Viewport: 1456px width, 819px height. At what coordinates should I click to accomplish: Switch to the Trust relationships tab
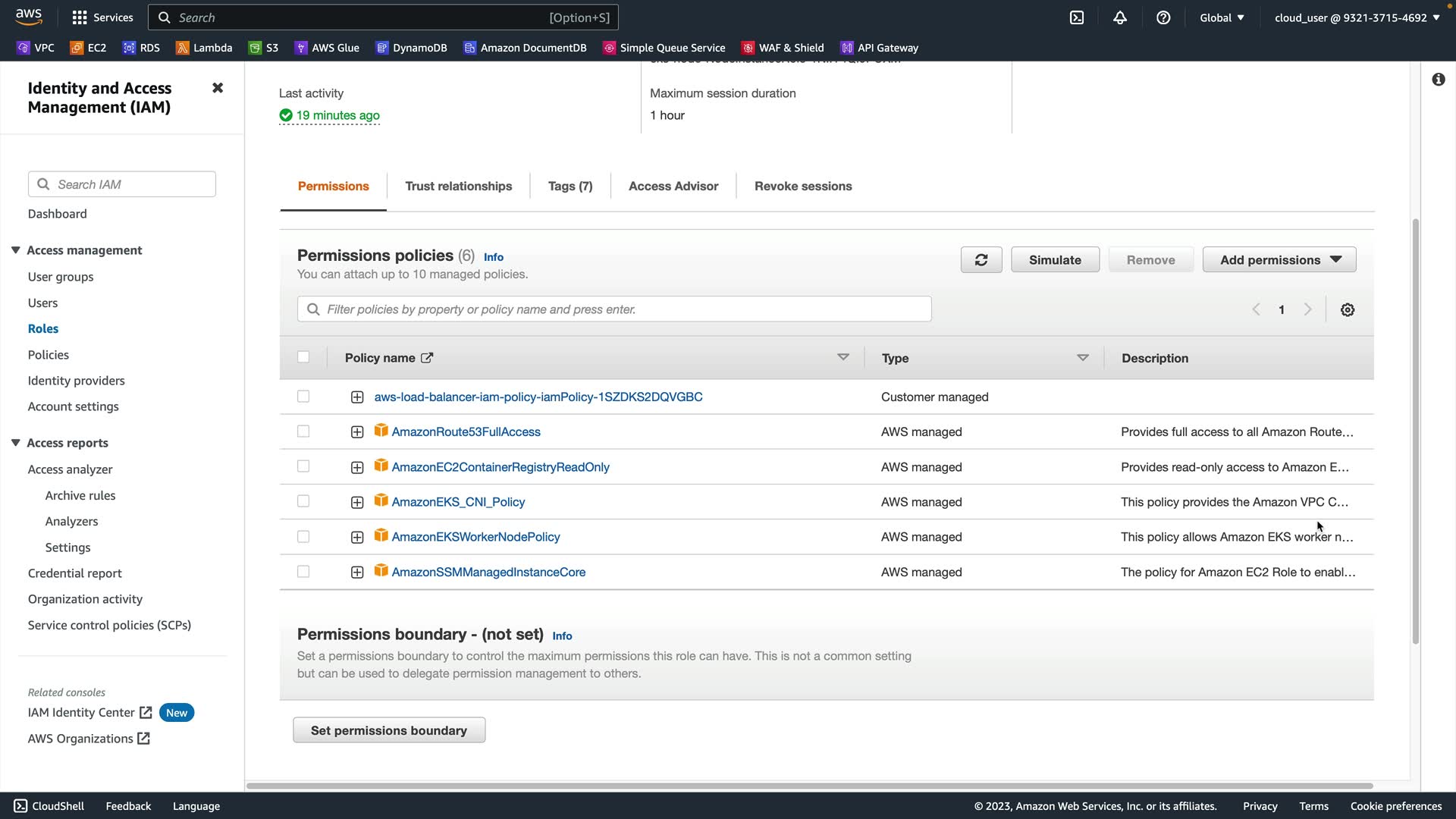coord(458,187)
